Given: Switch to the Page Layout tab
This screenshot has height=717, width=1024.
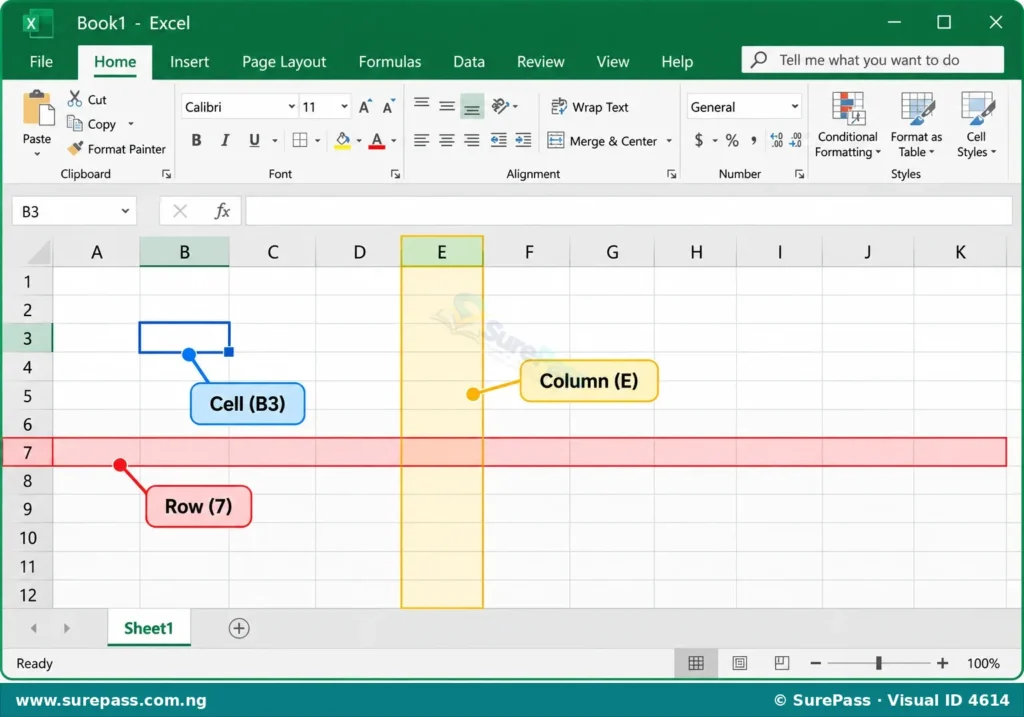Looking at the screenshot, I should pos(284,61).
